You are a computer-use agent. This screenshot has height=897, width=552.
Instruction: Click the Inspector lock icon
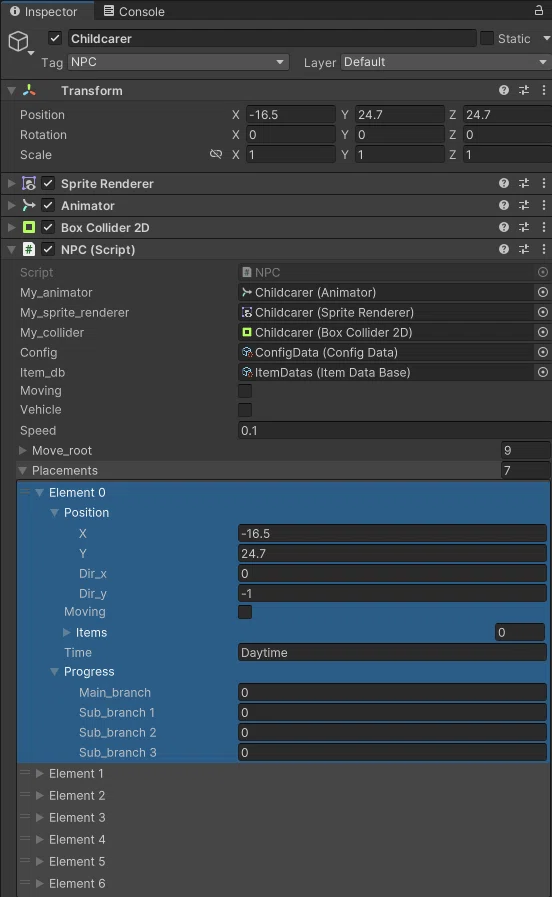(539, 10)
